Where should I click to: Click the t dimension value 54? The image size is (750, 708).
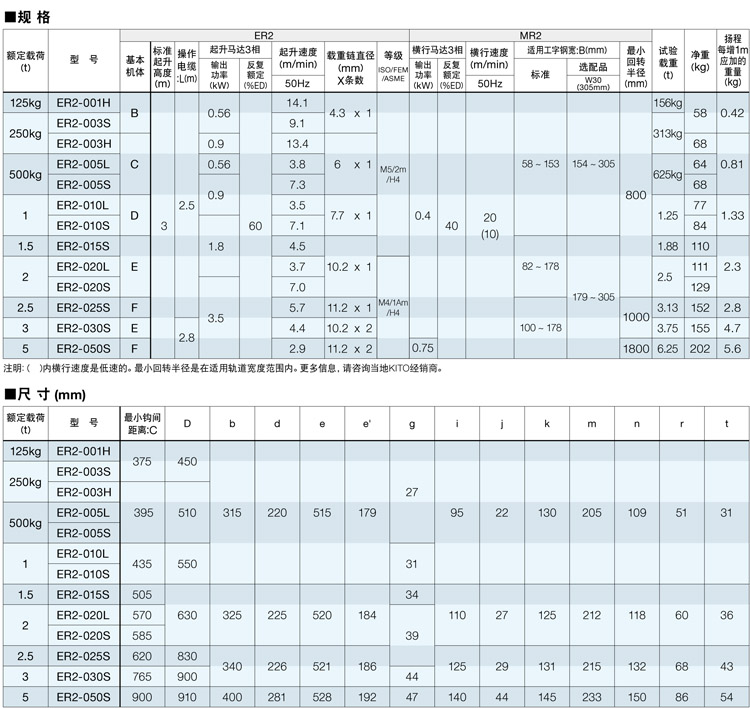pyautogui.click(x=727, y=697)
